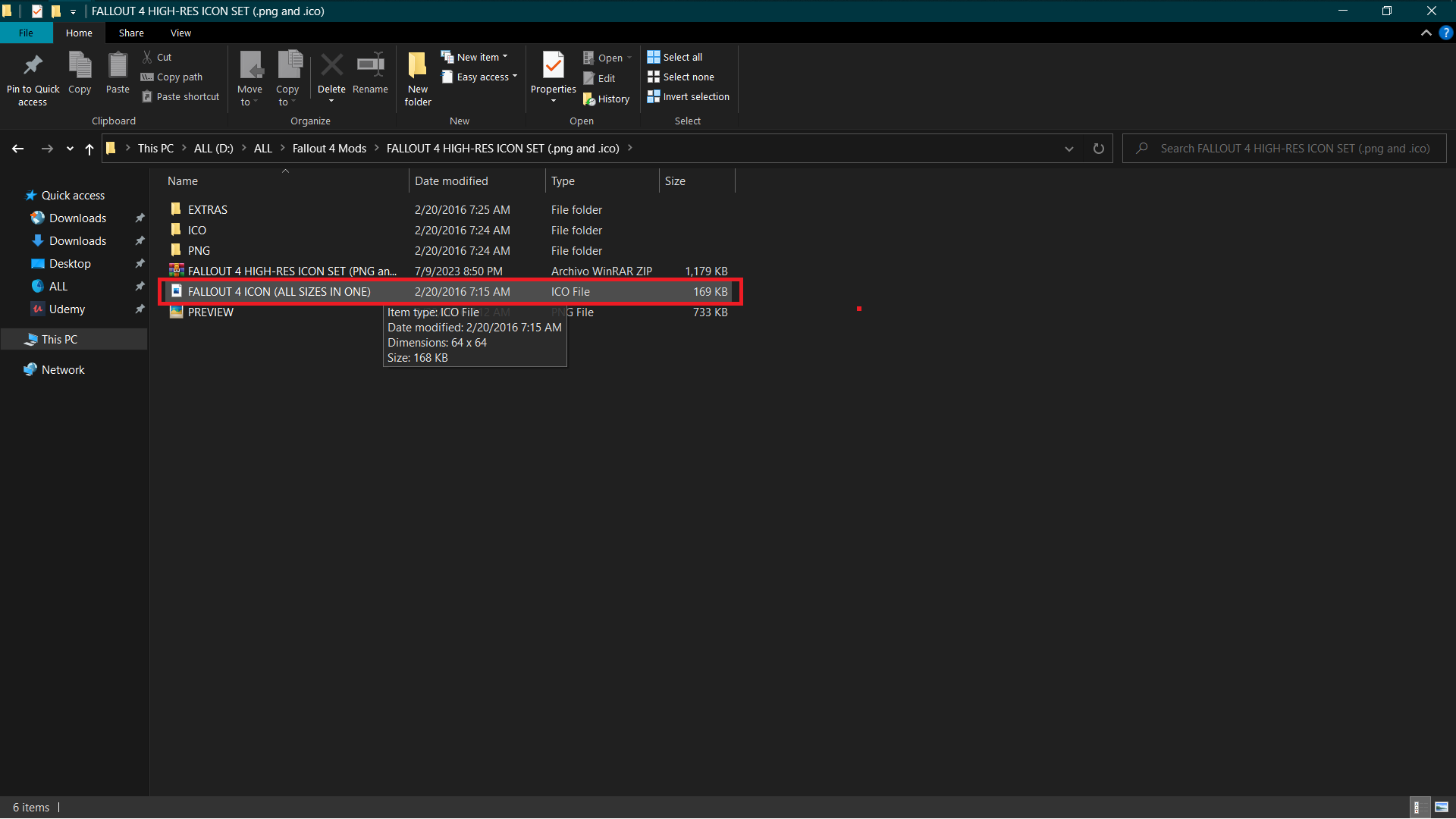Open the View ribbon tab
The image size is (1456, 819).
(x=180, y=33)
